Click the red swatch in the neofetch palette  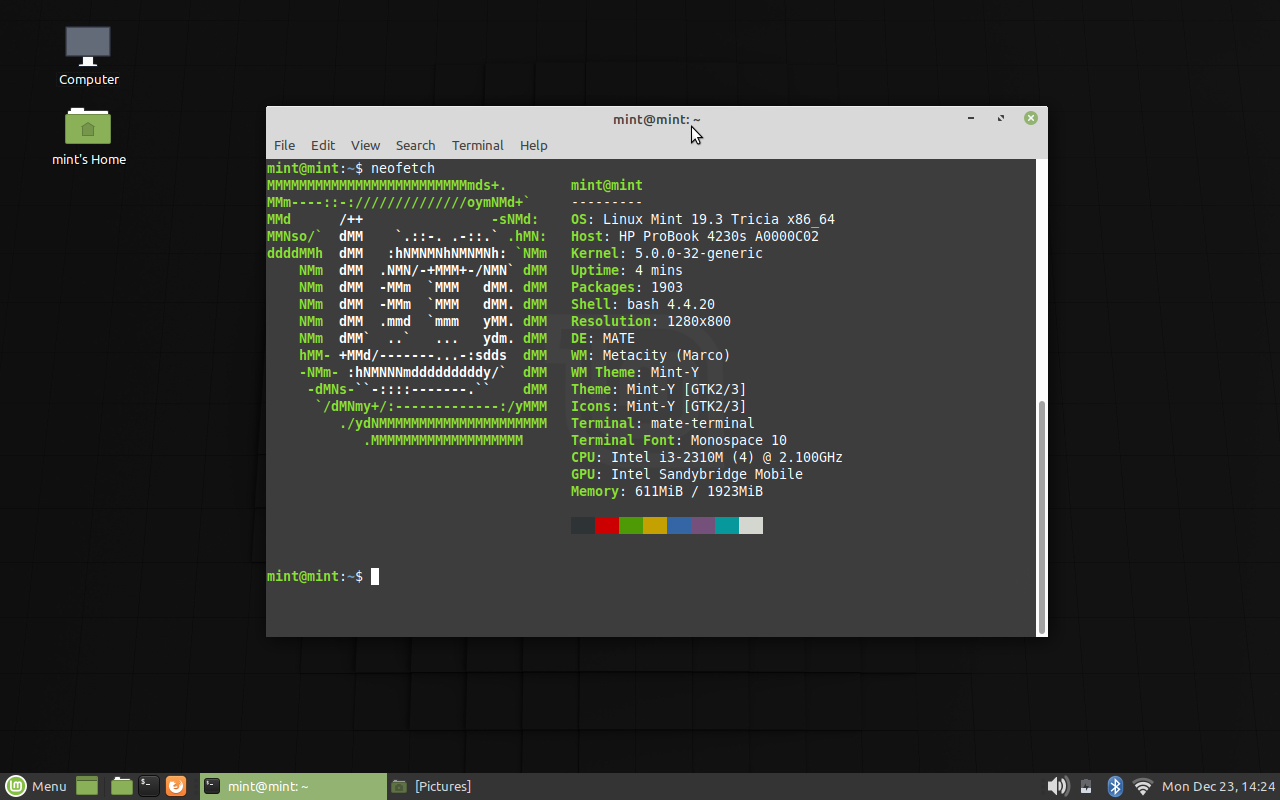click(x=606, y=524)
